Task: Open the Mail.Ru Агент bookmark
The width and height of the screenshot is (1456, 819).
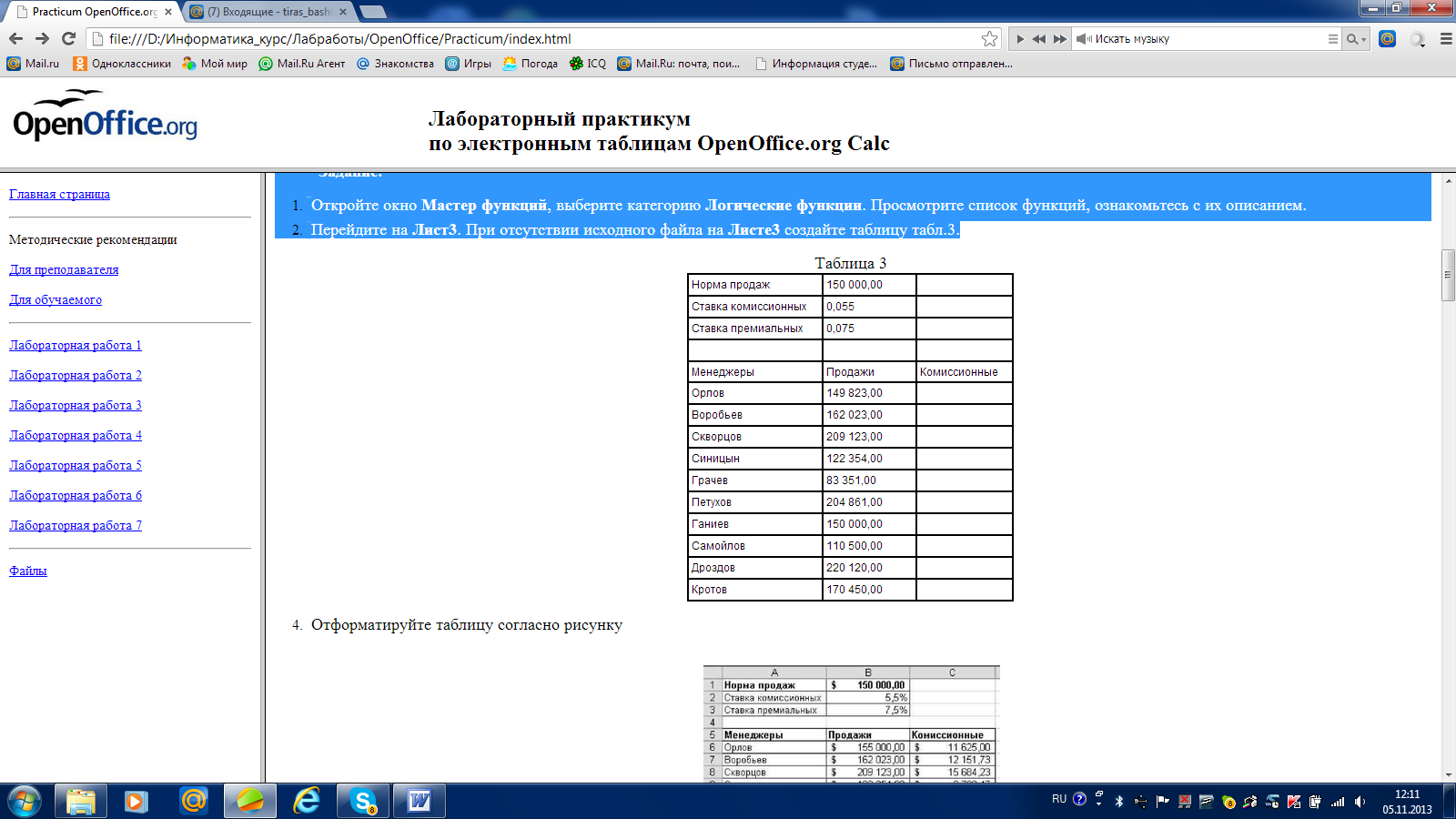Action: [302, 64]
